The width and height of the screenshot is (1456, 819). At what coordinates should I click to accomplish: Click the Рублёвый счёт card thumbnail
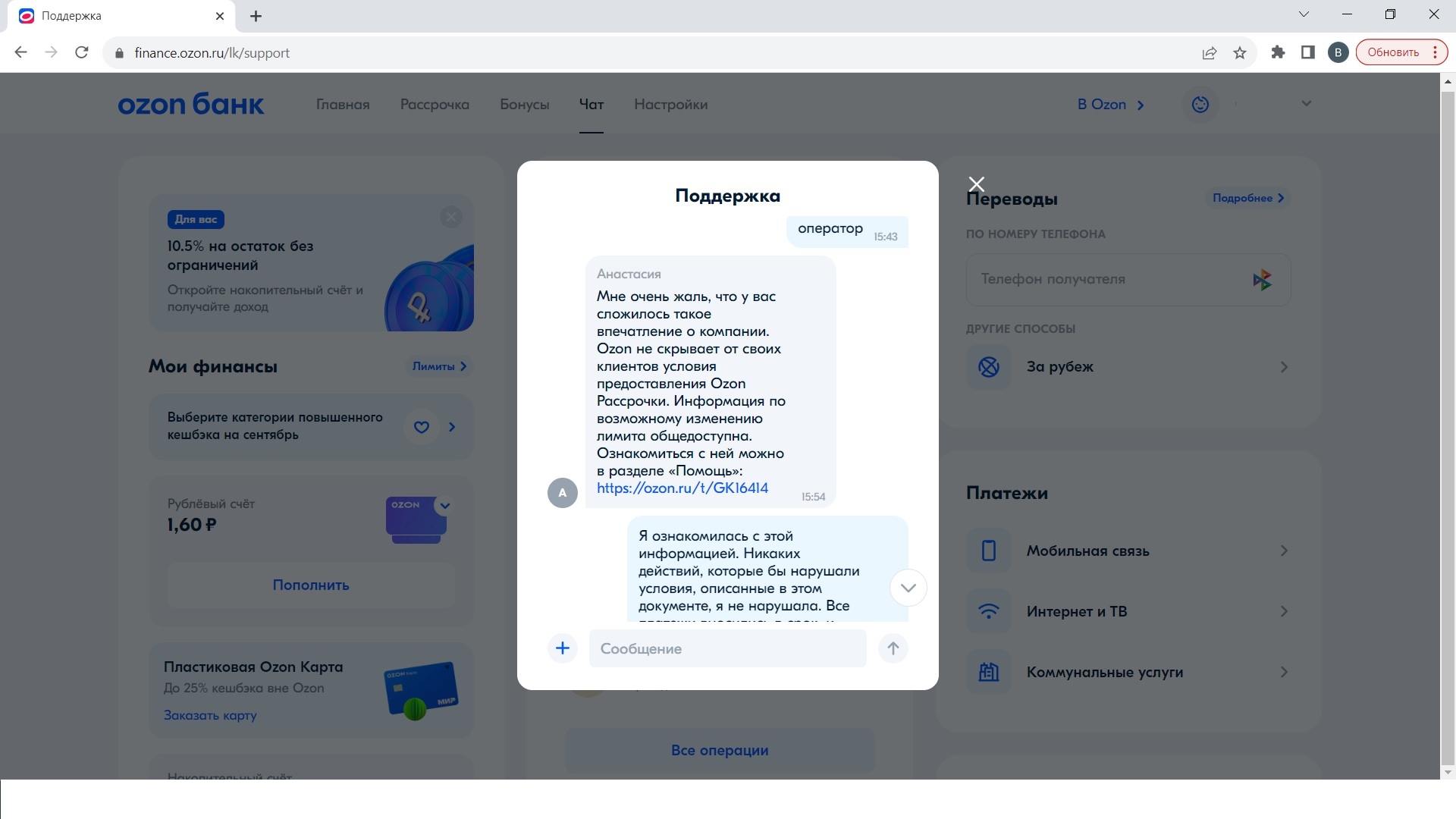point(416,520)
